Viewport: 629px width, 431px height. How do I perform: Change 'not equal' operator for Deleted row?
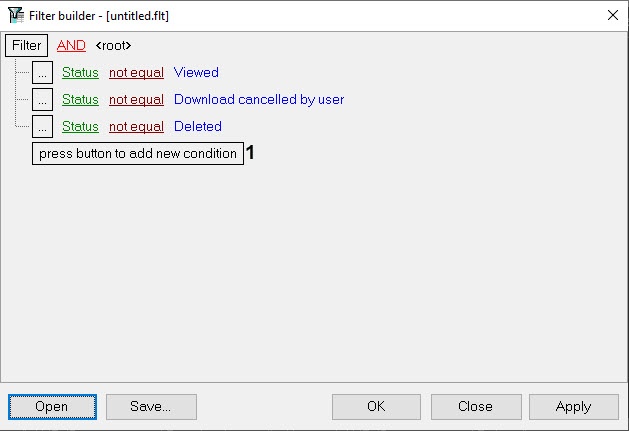[136, 127]
